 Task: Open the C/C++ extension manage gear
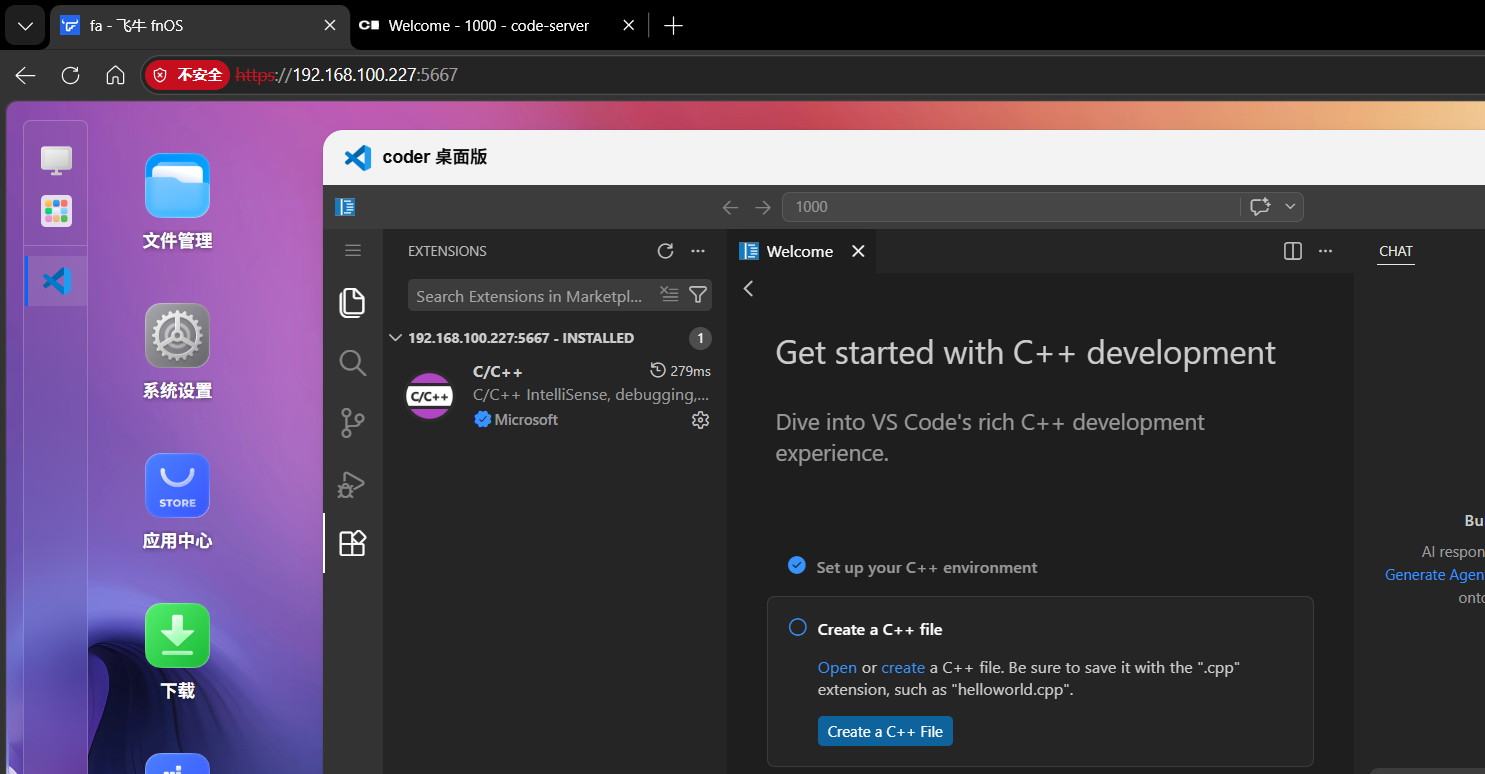pyautogui.click(x=700, y=420)
